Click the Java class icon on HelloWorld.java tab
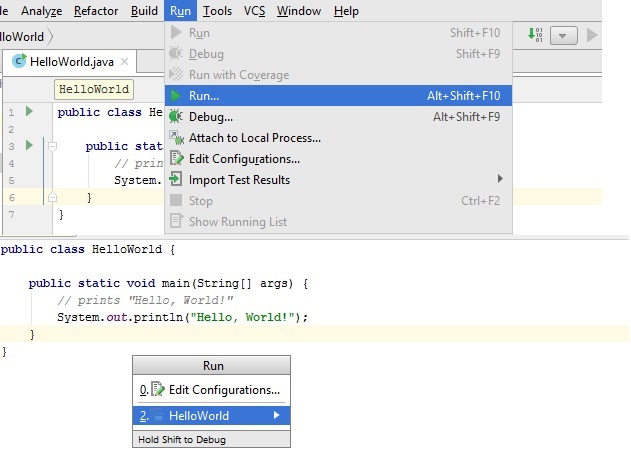The height and width of the screenshot is (453, 631). (19, 61)
